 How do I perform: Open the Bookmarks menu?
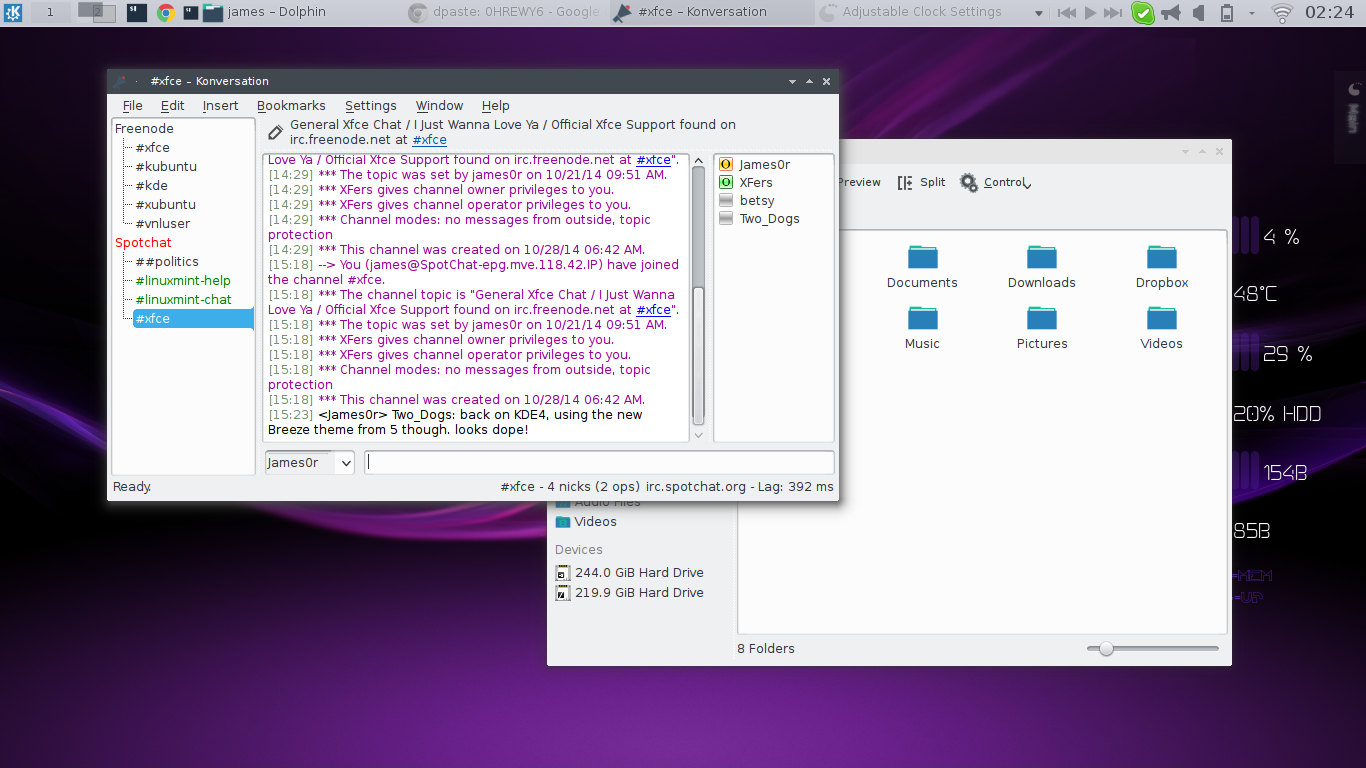pos(291,106)
